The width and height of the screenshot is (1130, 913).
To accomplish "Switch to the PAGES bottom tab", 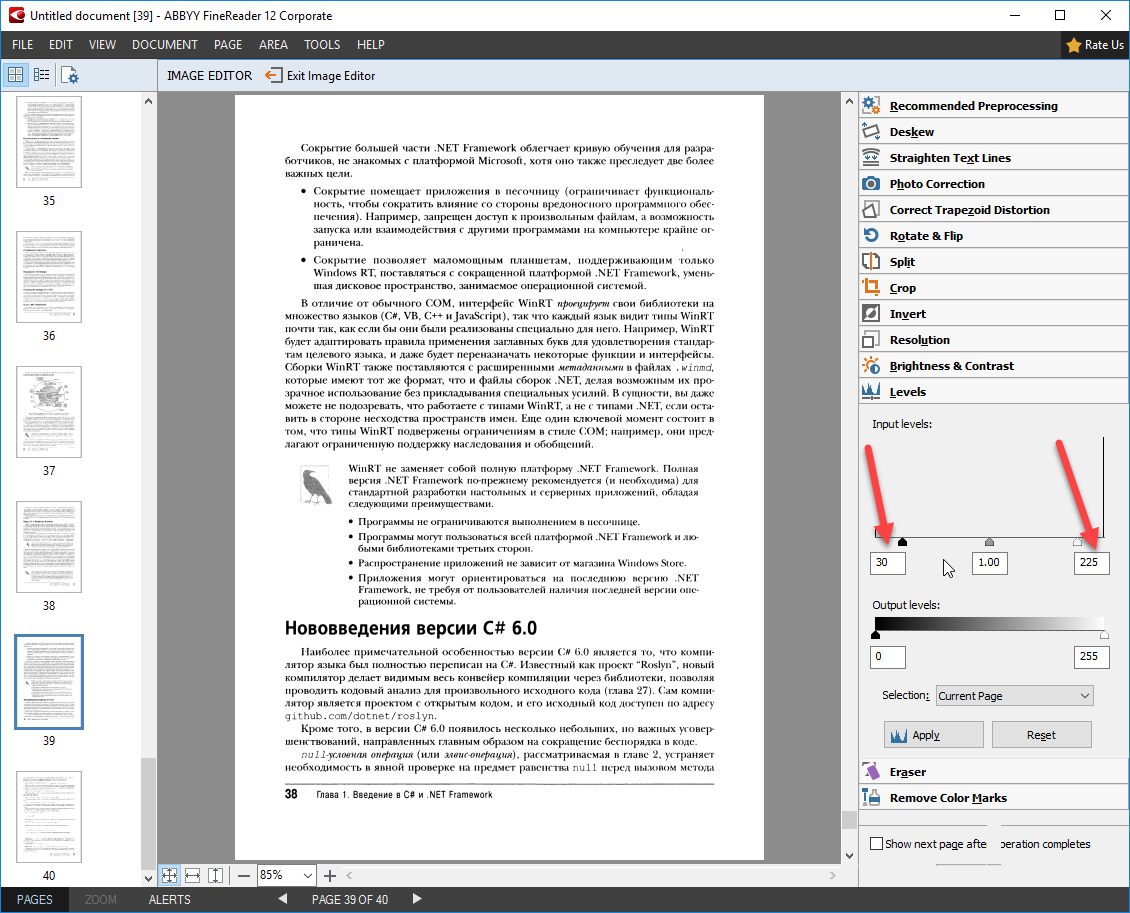I will [35, 899].
